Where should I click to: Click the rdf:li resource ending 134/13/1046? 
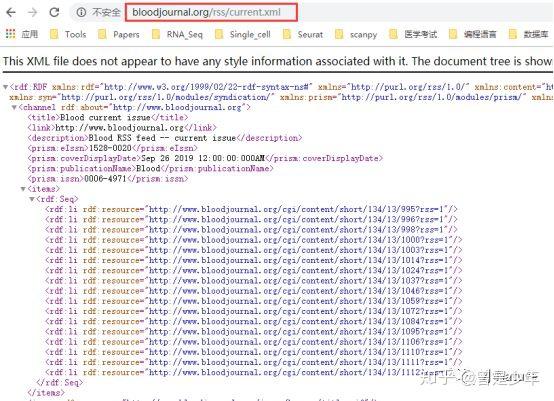point(254,291)
